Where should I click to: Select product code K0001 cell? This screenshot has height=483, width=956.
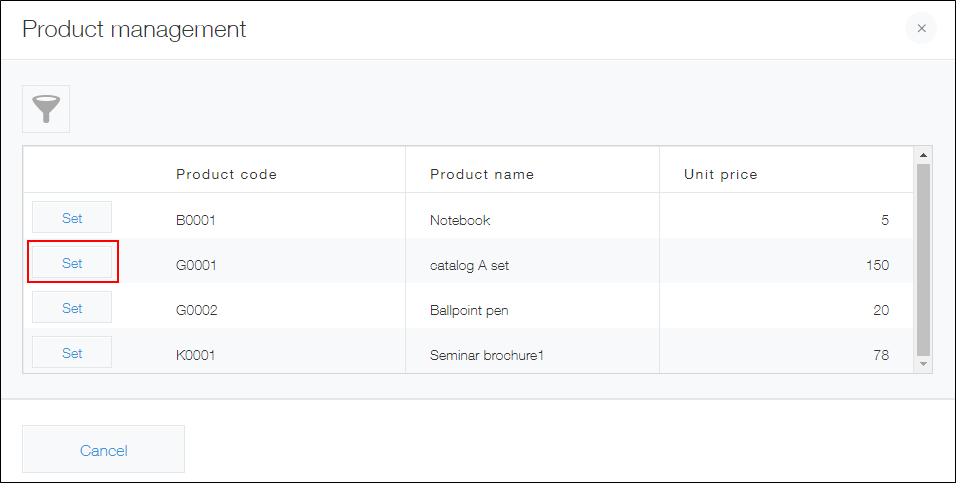point(196,355)
